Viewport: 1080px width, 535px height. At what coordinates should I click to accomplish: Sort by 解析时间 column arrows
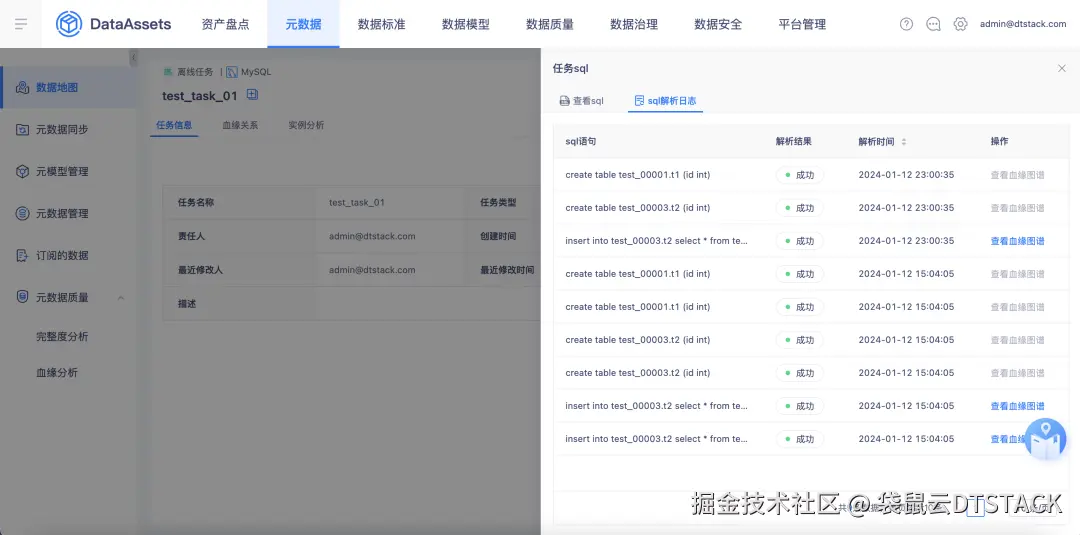click(904, 142)
